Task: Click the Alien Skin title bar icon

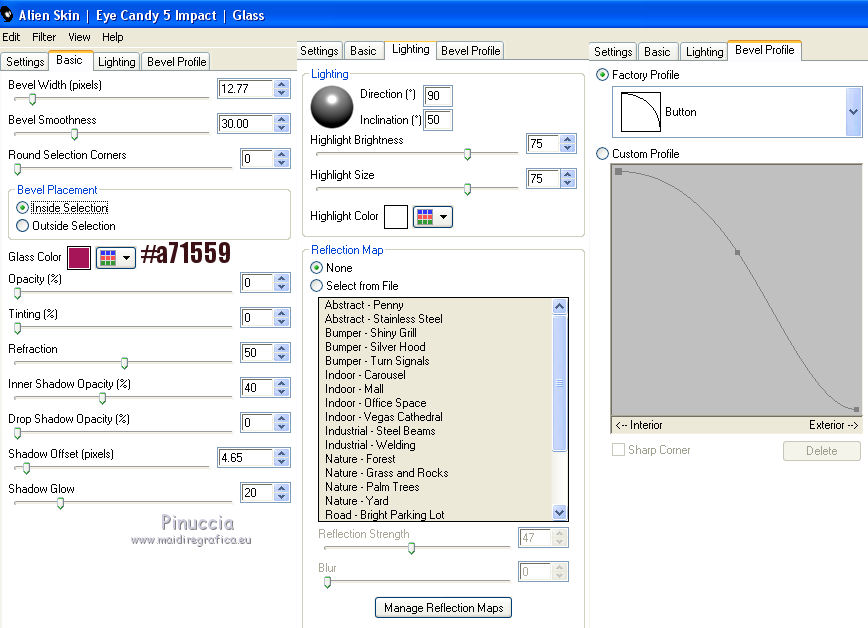Action: (8, 15)
